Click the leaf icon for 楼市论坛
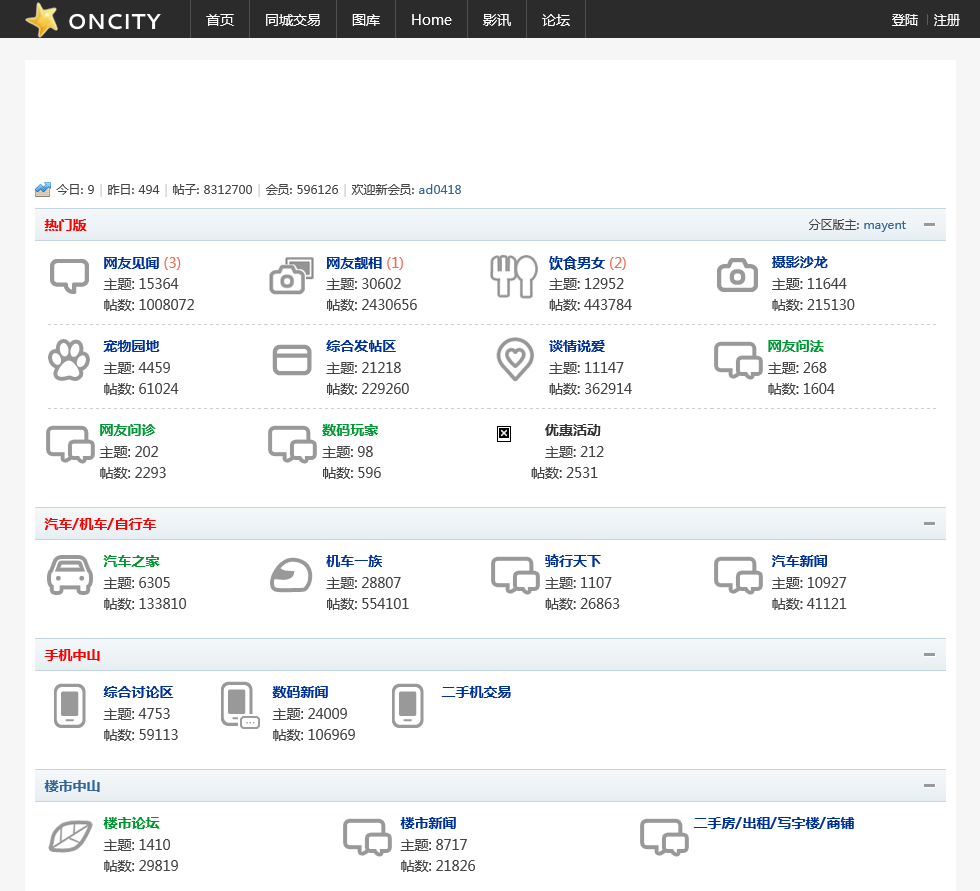 [x=70, y=837]
